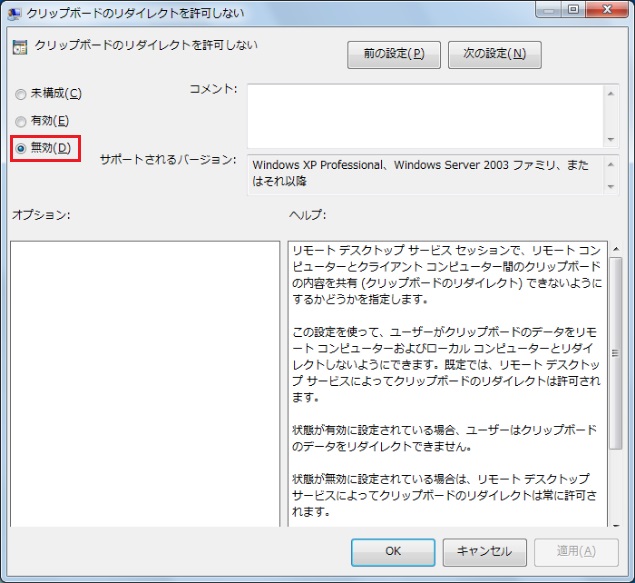Click the キャンセル button
Image resolution: width=635 pixels, height=583 pixels.
[x=484, y=552]
